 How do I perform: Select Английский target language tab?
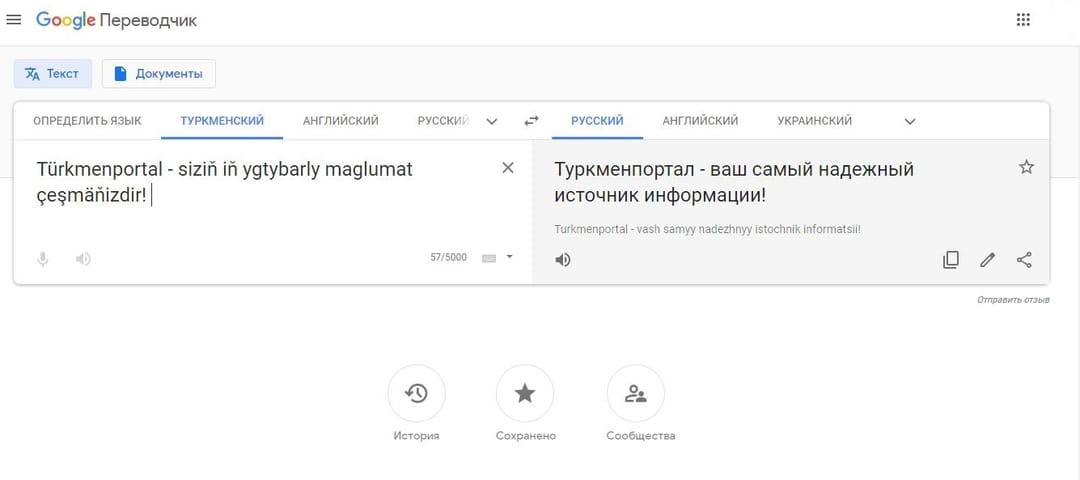[700, 121]
